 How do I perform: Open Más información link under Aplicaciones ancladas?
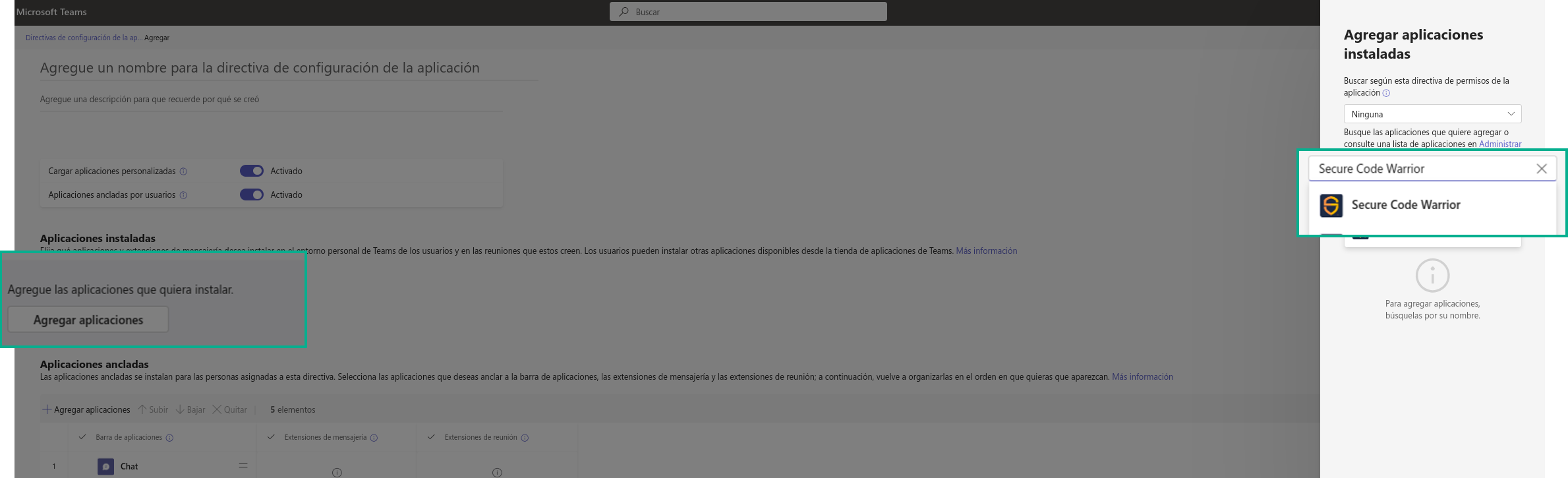tap(1142, 376)
